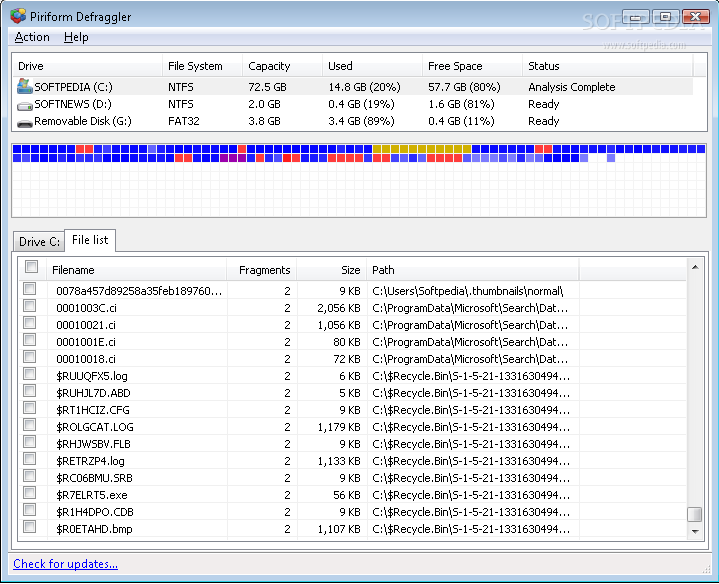
Task: Check the box for $RUHJL7D.ABD
Action: 30,390
